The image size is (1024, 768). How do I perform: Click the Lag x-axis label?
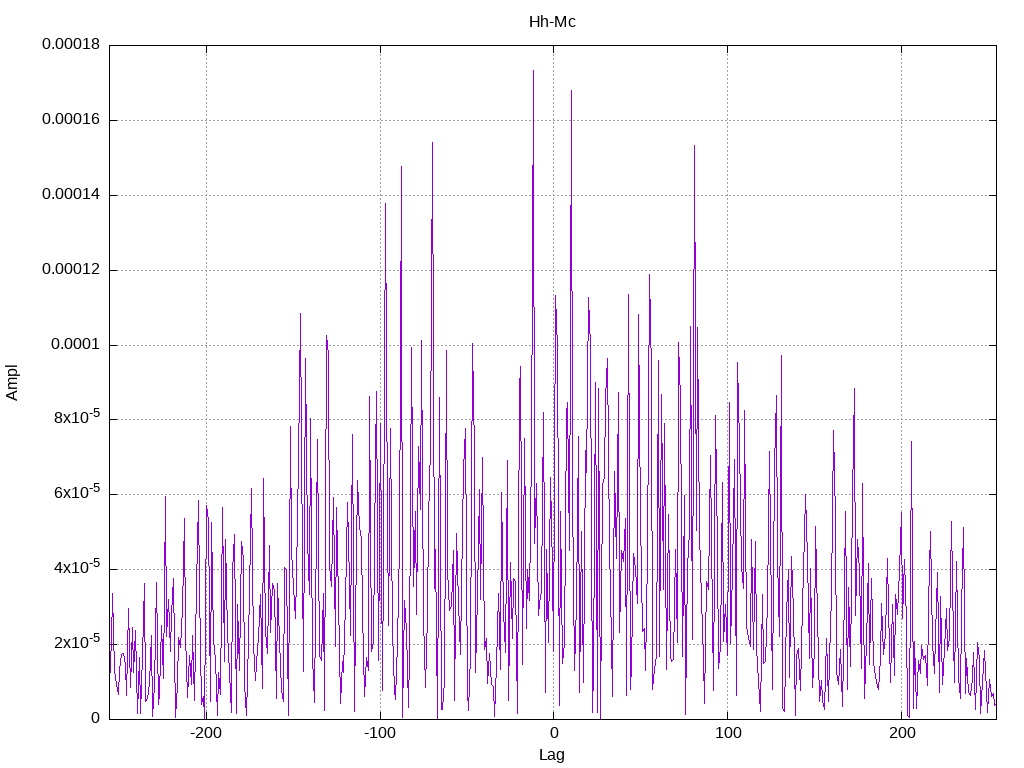point(552,755)
